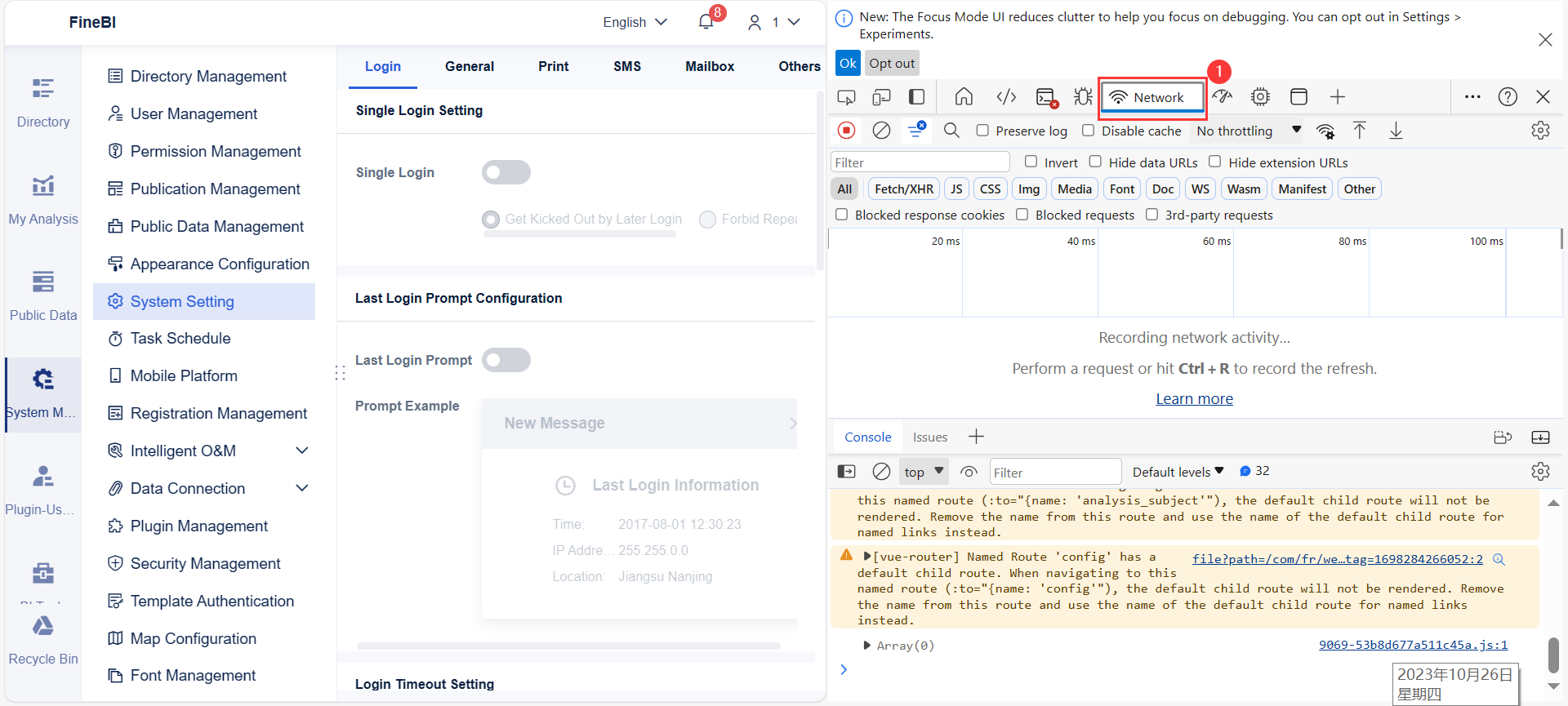Open the Sources bug icon panel
This screenshot has height=706, width=1568.
pos(1083,97)
